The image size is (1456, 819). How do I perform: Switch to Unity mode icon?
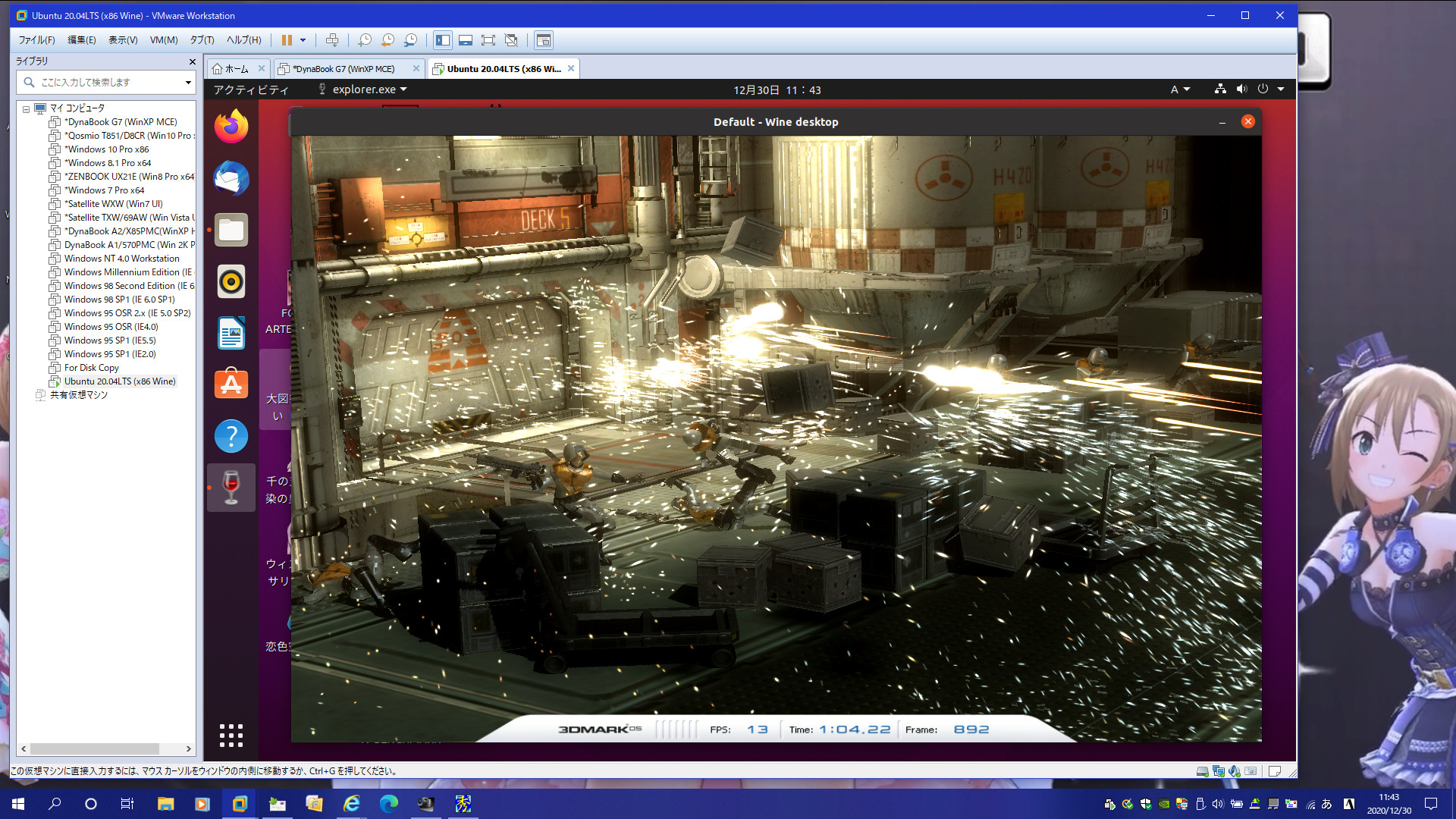point(511,40)
